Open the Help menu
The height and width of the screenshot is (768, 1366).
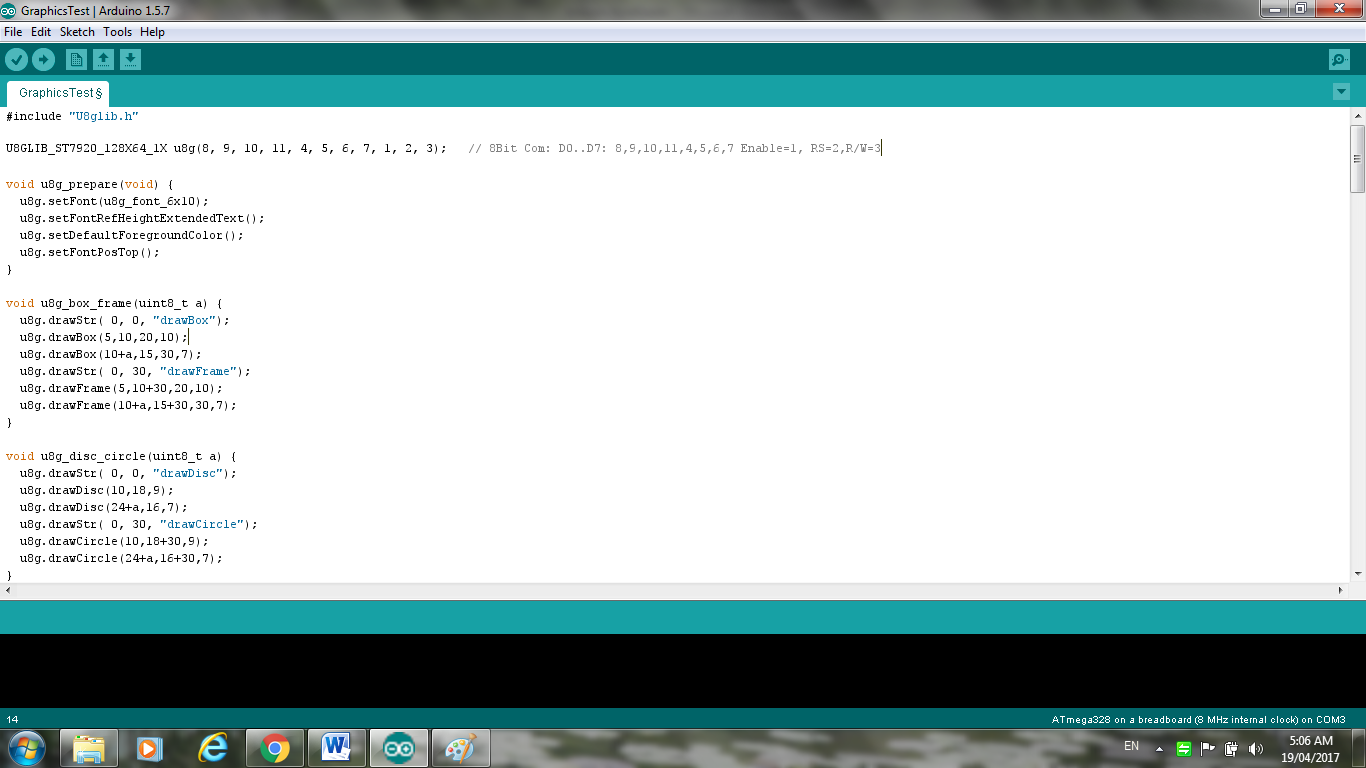click(x=152, y=32)
